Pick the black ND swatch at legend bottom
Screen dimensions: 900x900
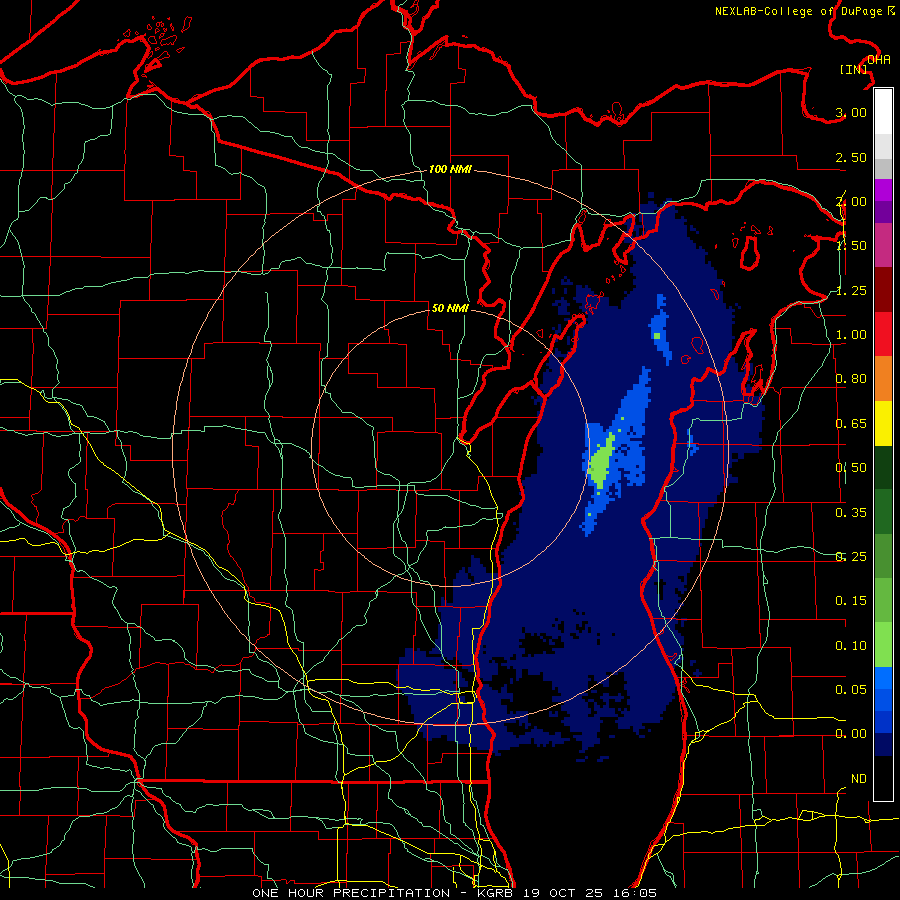[883, 778]
